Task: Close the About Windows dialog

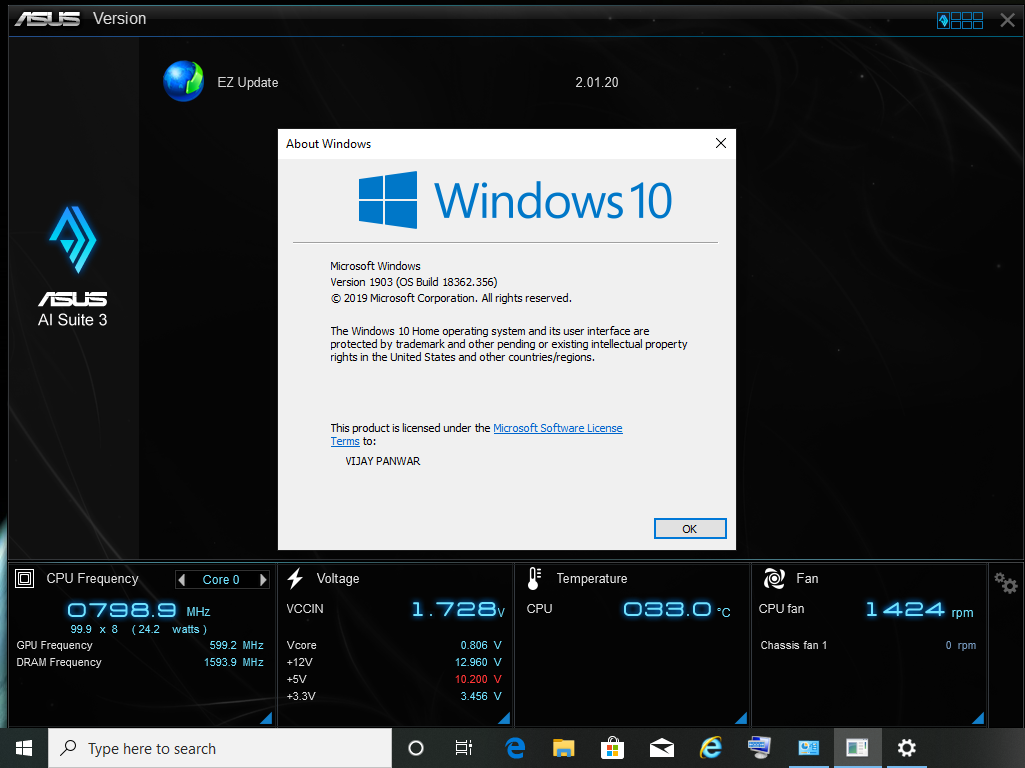Action: pyautogui.click(x=720, y=143)
